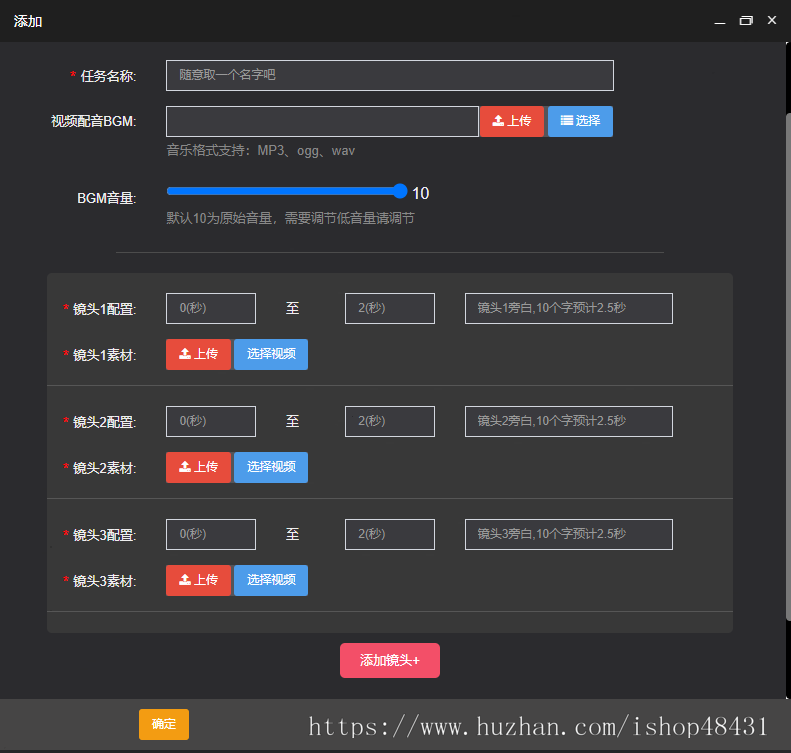The image size is (791, 753).
Task: Maximize the 添加 dialog window
Action: coord(746,21)
